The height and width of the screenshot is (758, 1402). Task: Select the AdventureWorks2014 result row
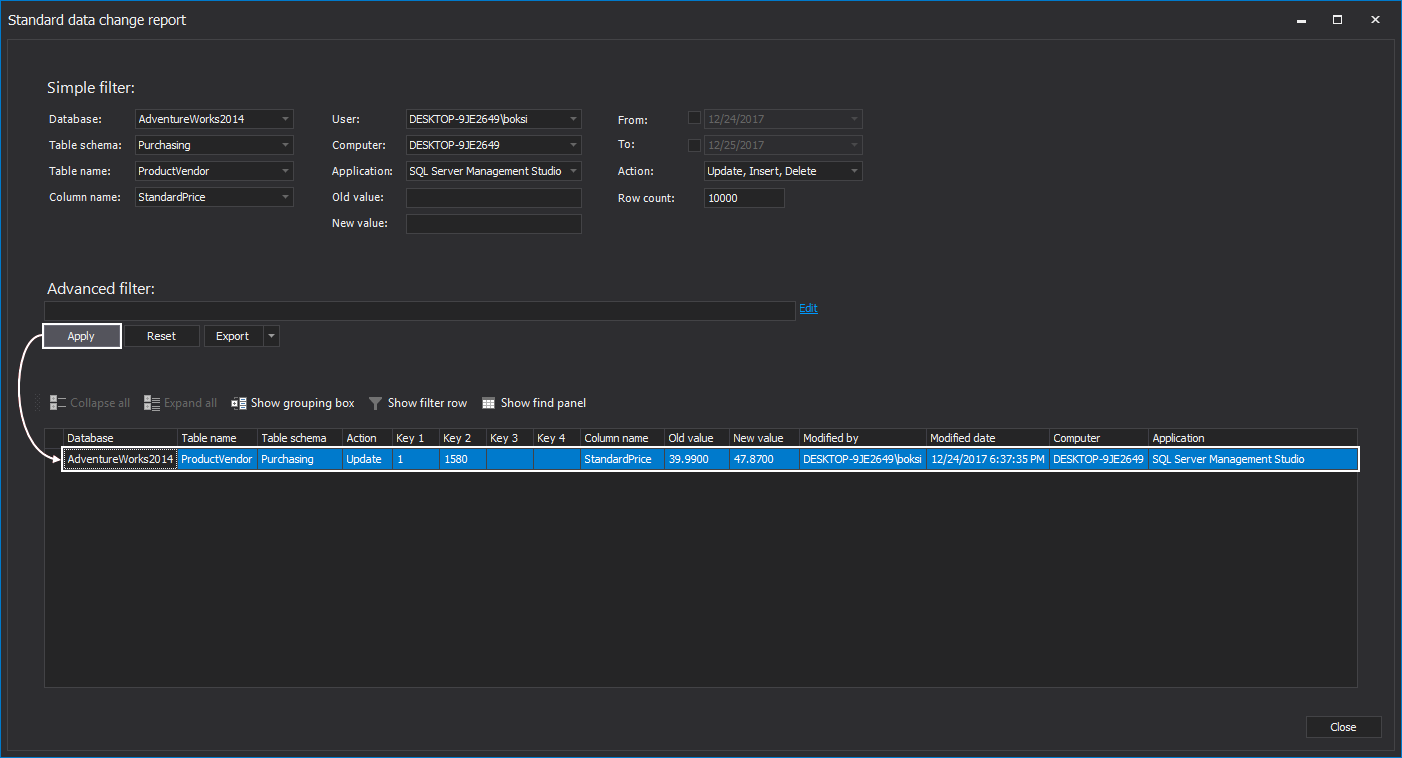point(600,459)
